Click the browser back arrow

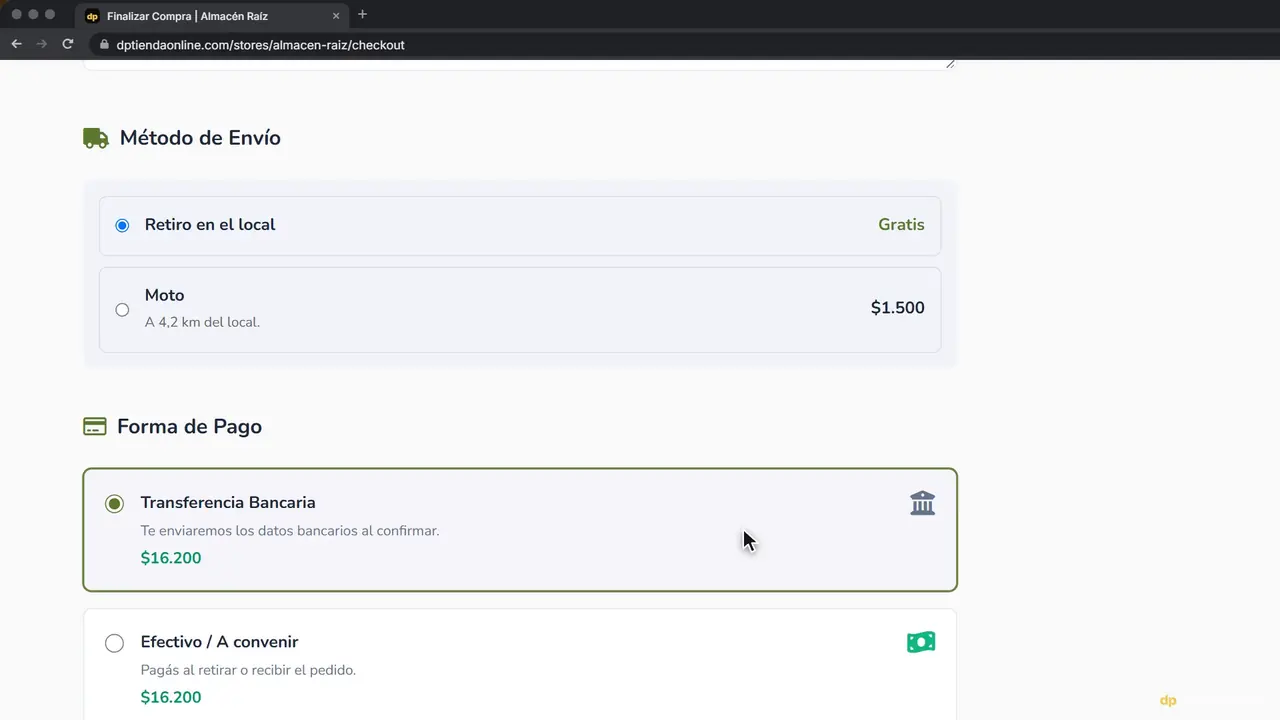(x=16, y=44)
